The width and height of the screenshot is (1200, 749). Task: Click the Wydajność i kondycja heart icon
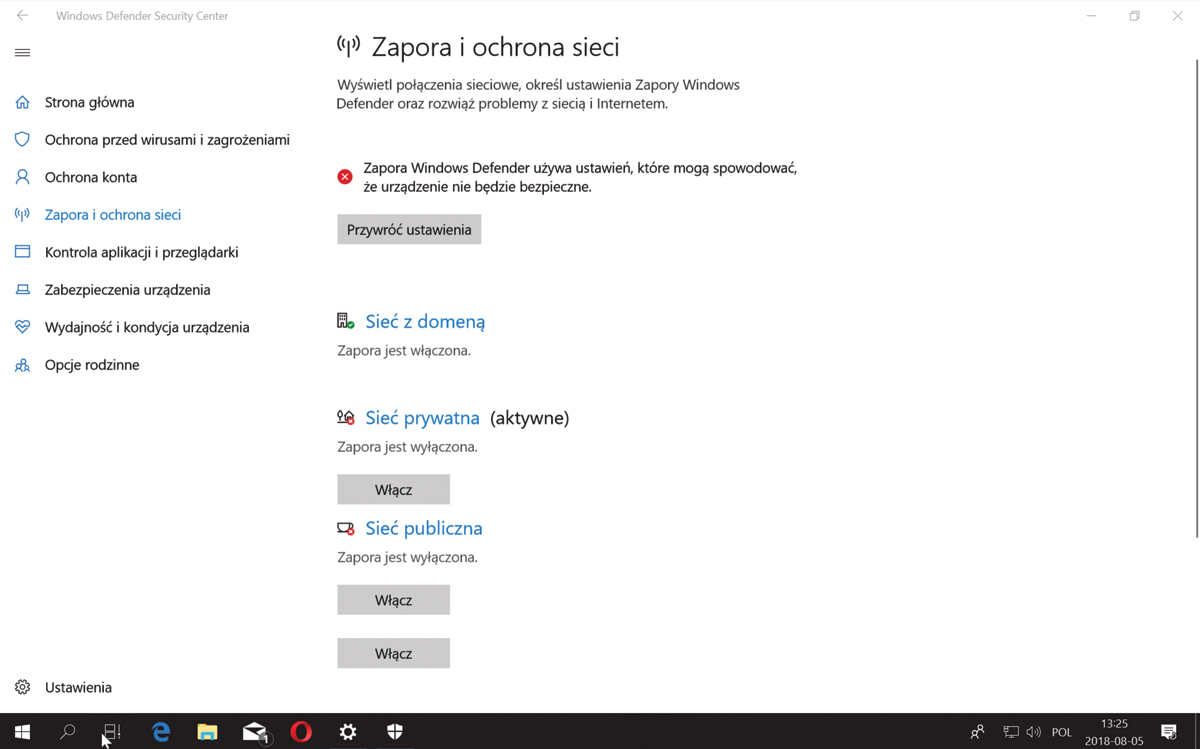(x=22, y=327)
